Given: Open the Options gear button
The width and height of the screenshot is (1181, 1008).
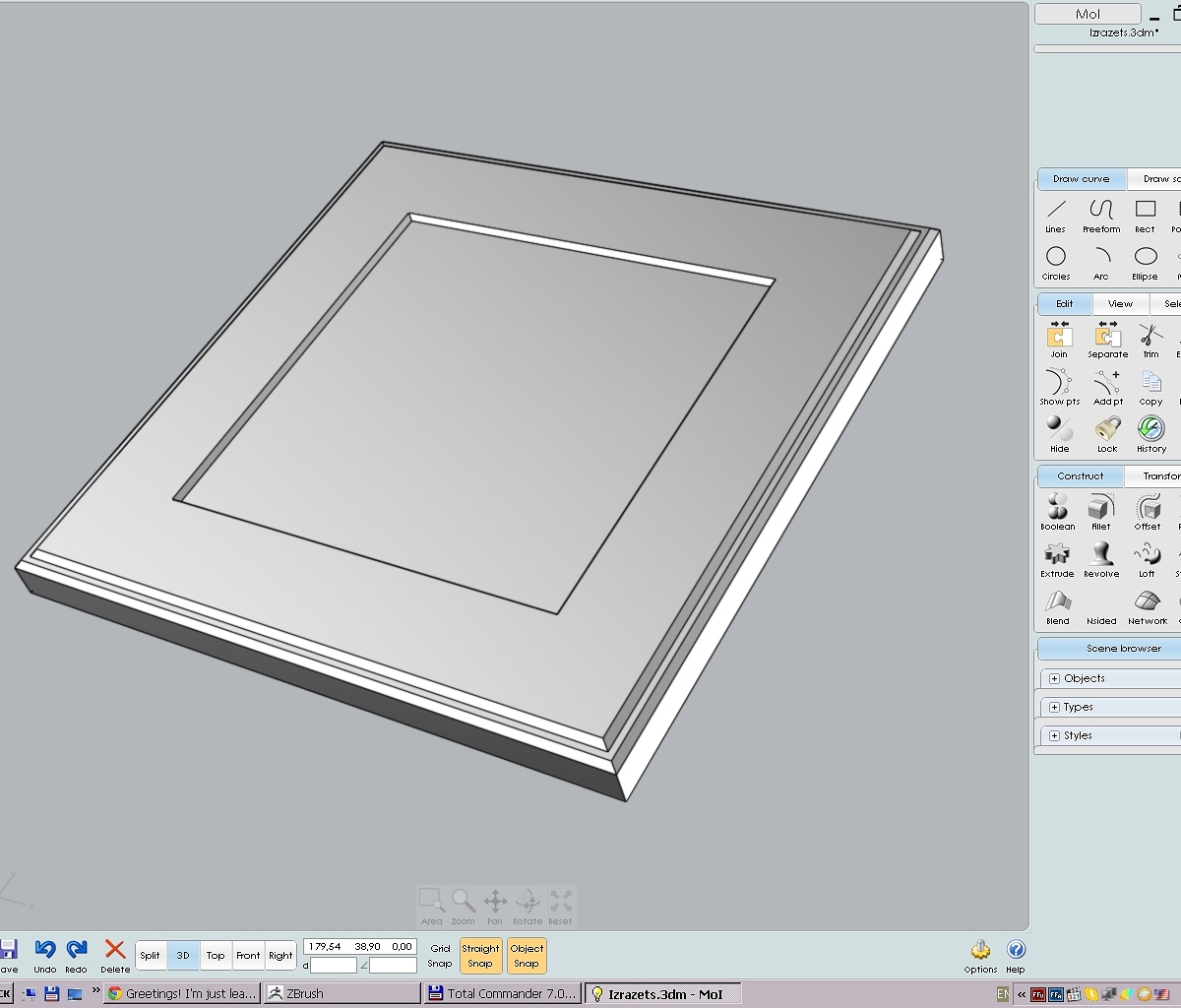Looking at the screenshot, I should pyautogui.click(x=980, y=956).
